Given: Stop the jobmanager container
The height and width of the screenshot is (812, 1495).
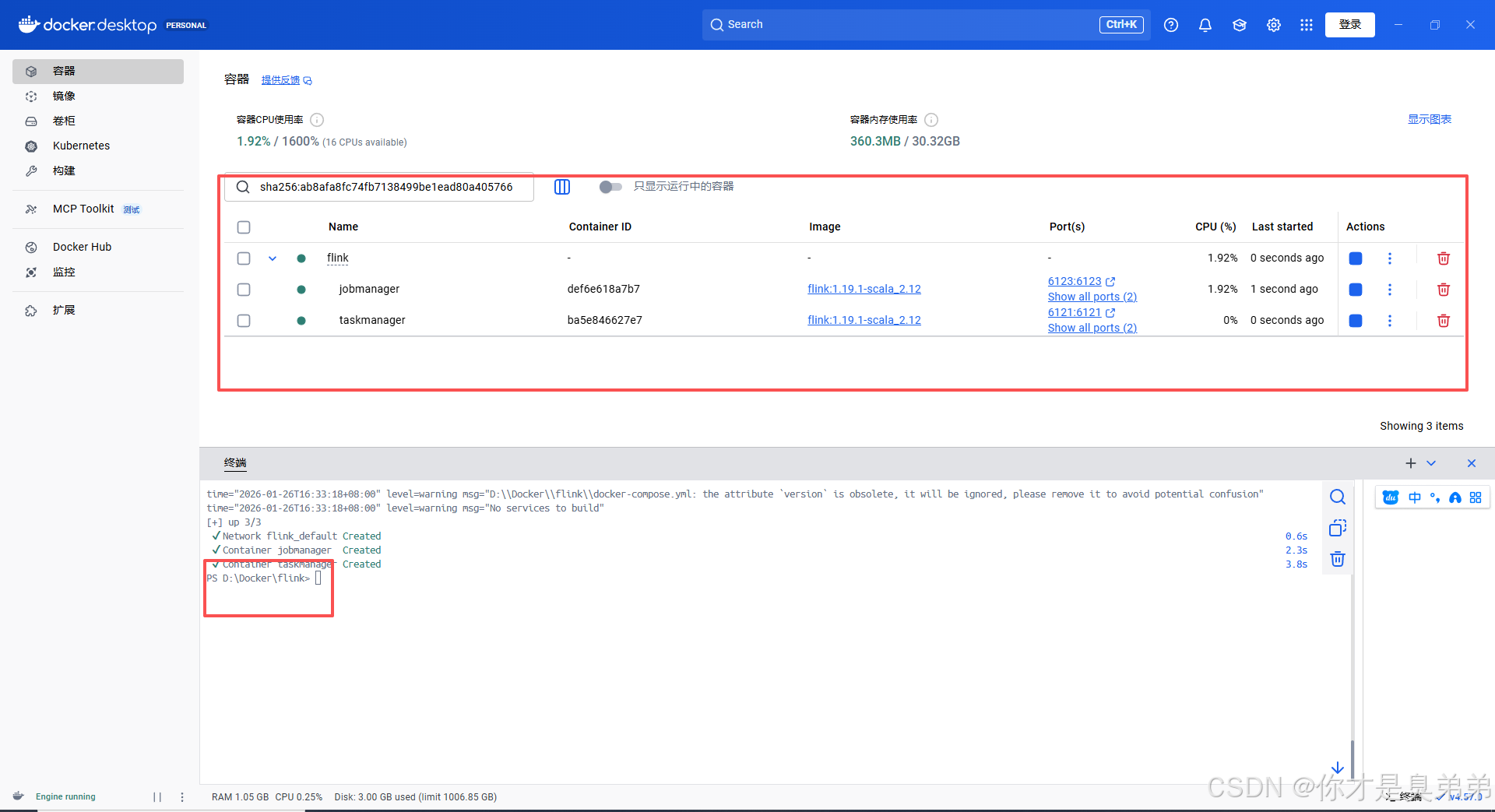Looking at the screenshot, I should point(1356,290).
